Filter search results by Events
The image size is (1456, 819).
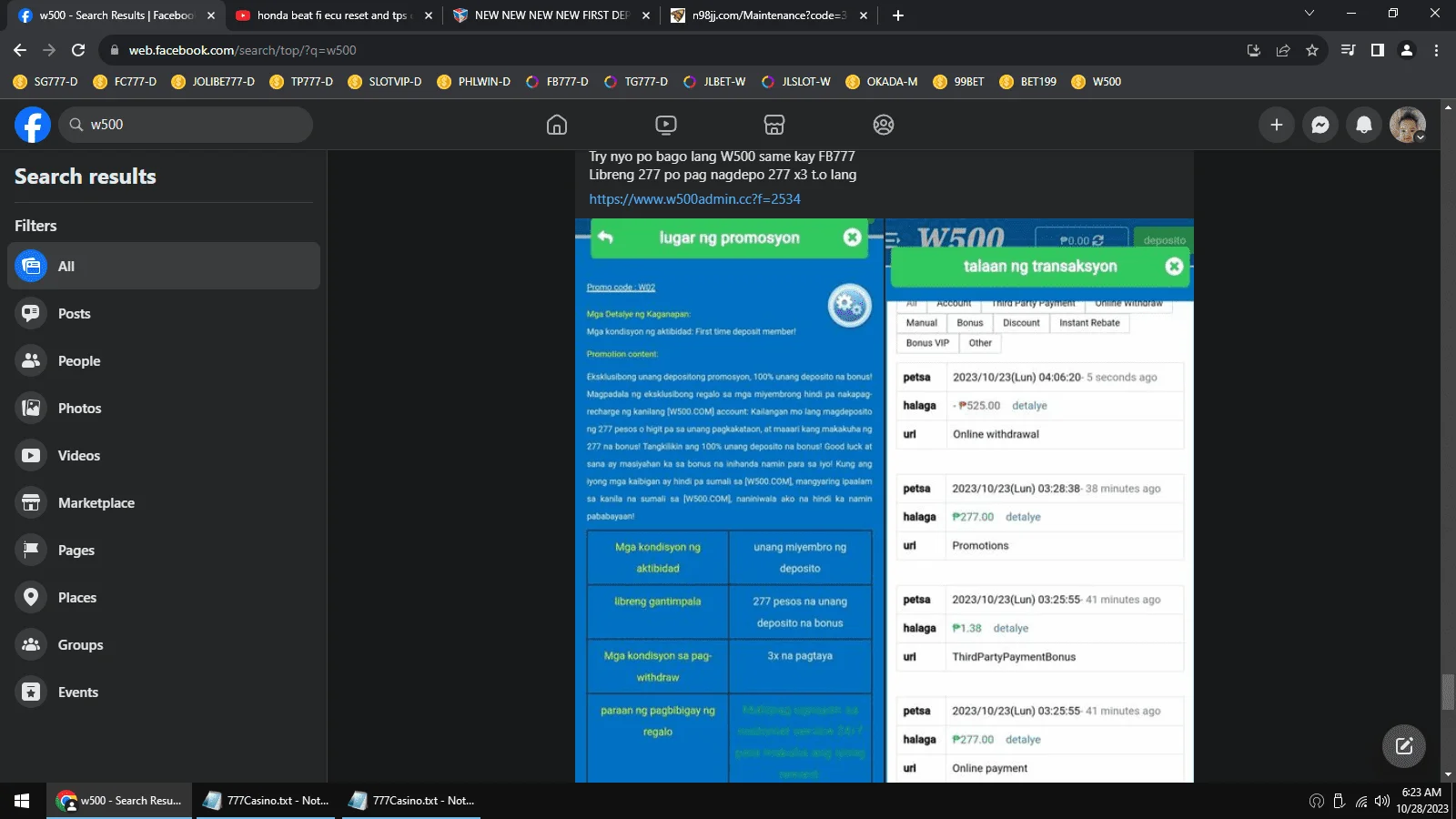pos(164,692)
